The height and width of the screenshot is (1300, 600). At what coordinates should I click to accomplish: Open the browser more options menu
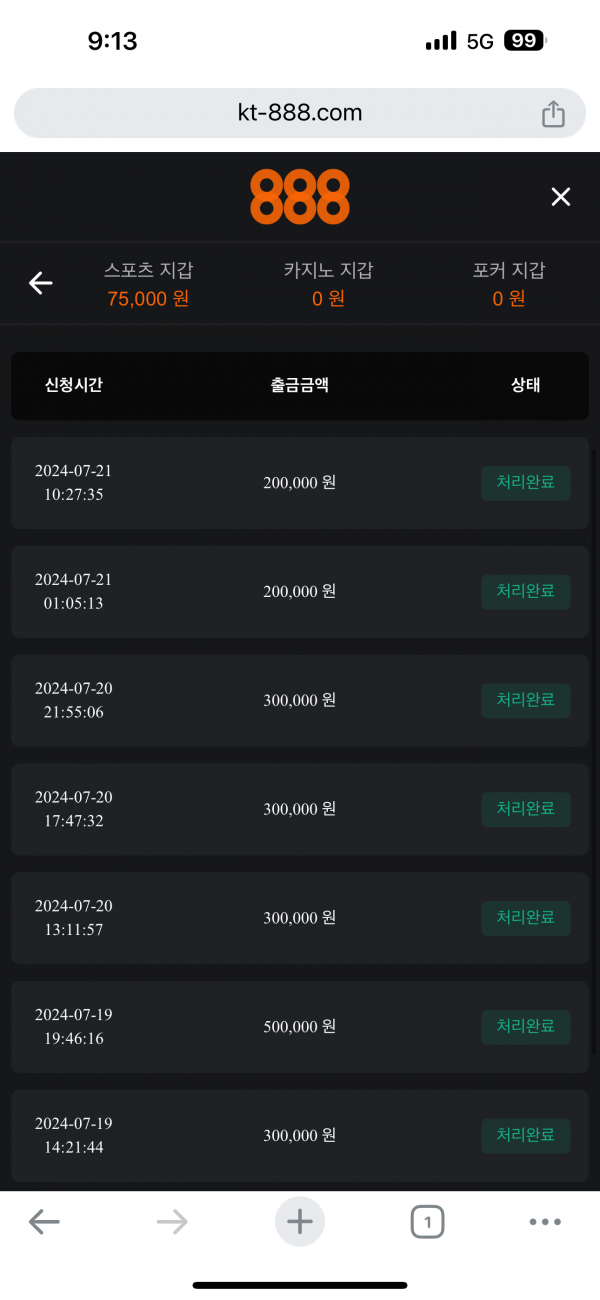(545, 1221)
